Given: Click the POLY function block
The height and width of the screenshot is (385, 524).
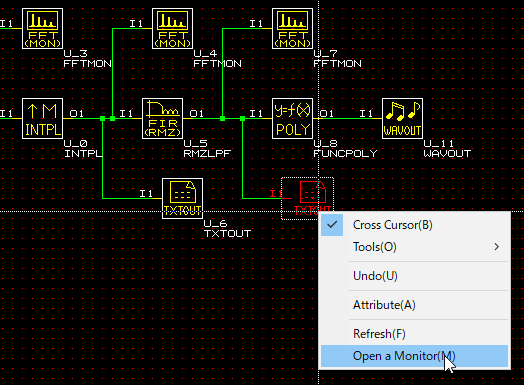Looking at the screenshot, I should pyautogui.click(x=292, y=119).
